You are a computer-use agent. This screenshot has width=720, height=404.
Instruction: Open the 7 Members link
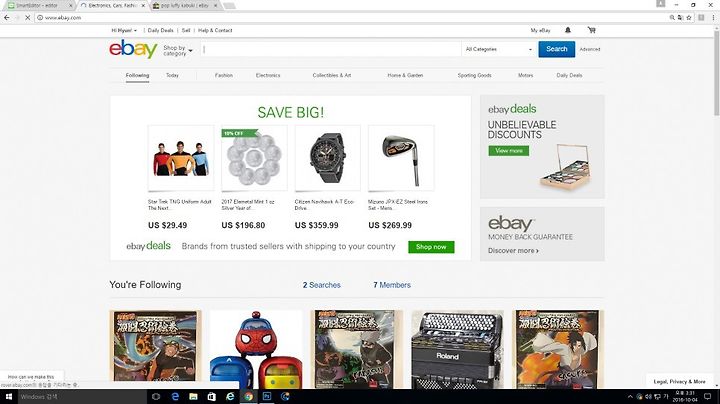[392, 285]
